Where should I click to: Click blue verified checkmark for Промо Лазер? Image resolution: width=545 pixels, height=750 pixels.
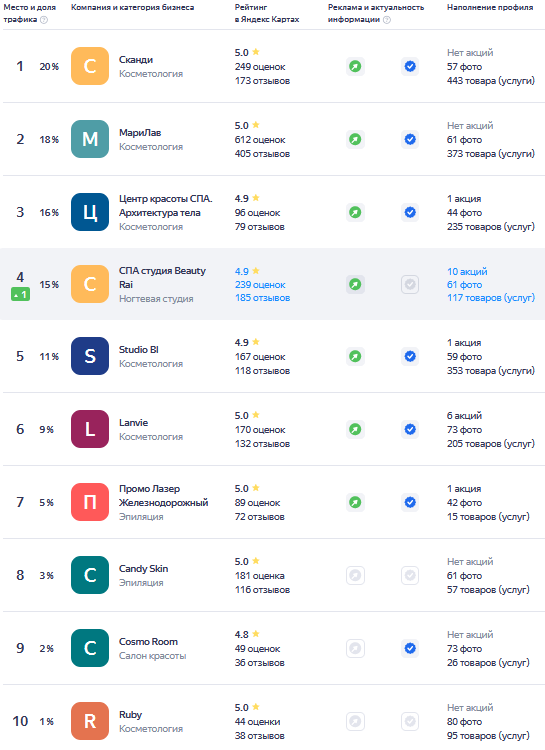tap(410, 502)
